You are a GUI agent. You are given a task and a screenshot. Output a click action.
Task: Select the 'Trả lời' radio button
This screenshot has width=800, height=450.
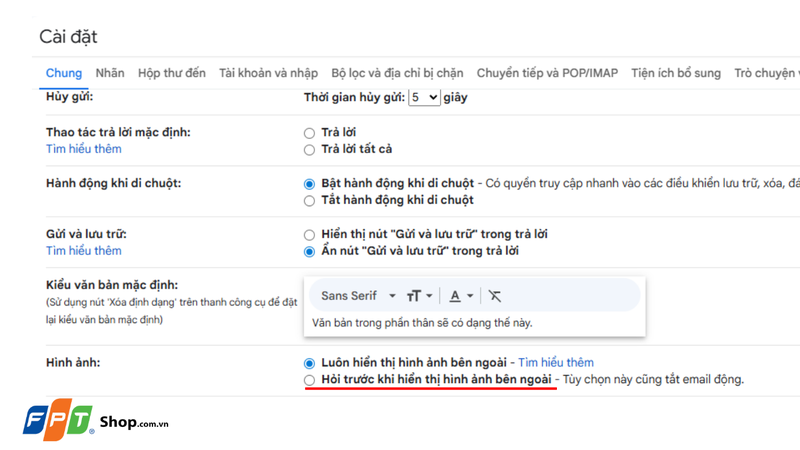tap(309, 133)
